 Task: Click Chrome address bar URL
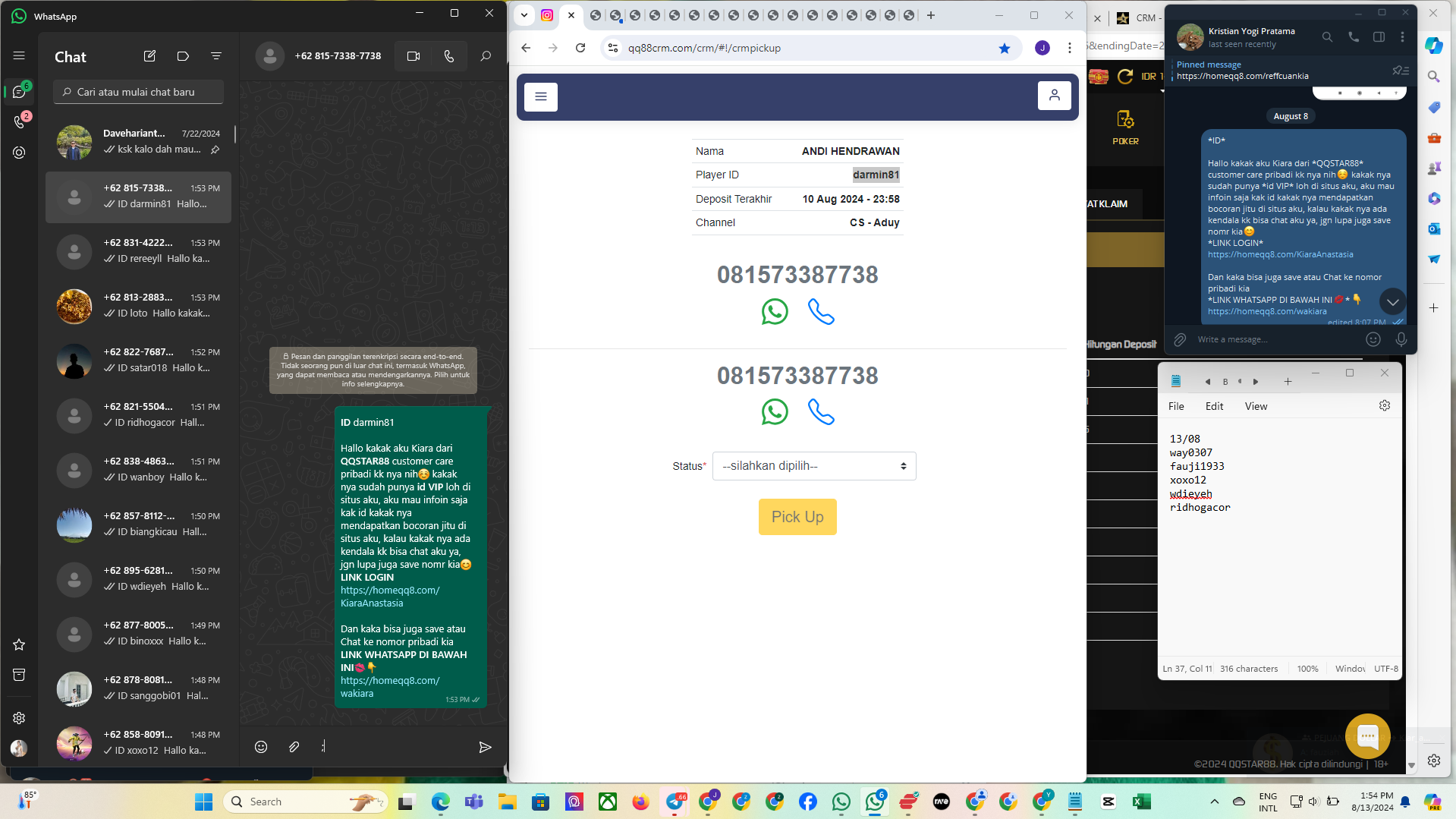click(704, 48)
